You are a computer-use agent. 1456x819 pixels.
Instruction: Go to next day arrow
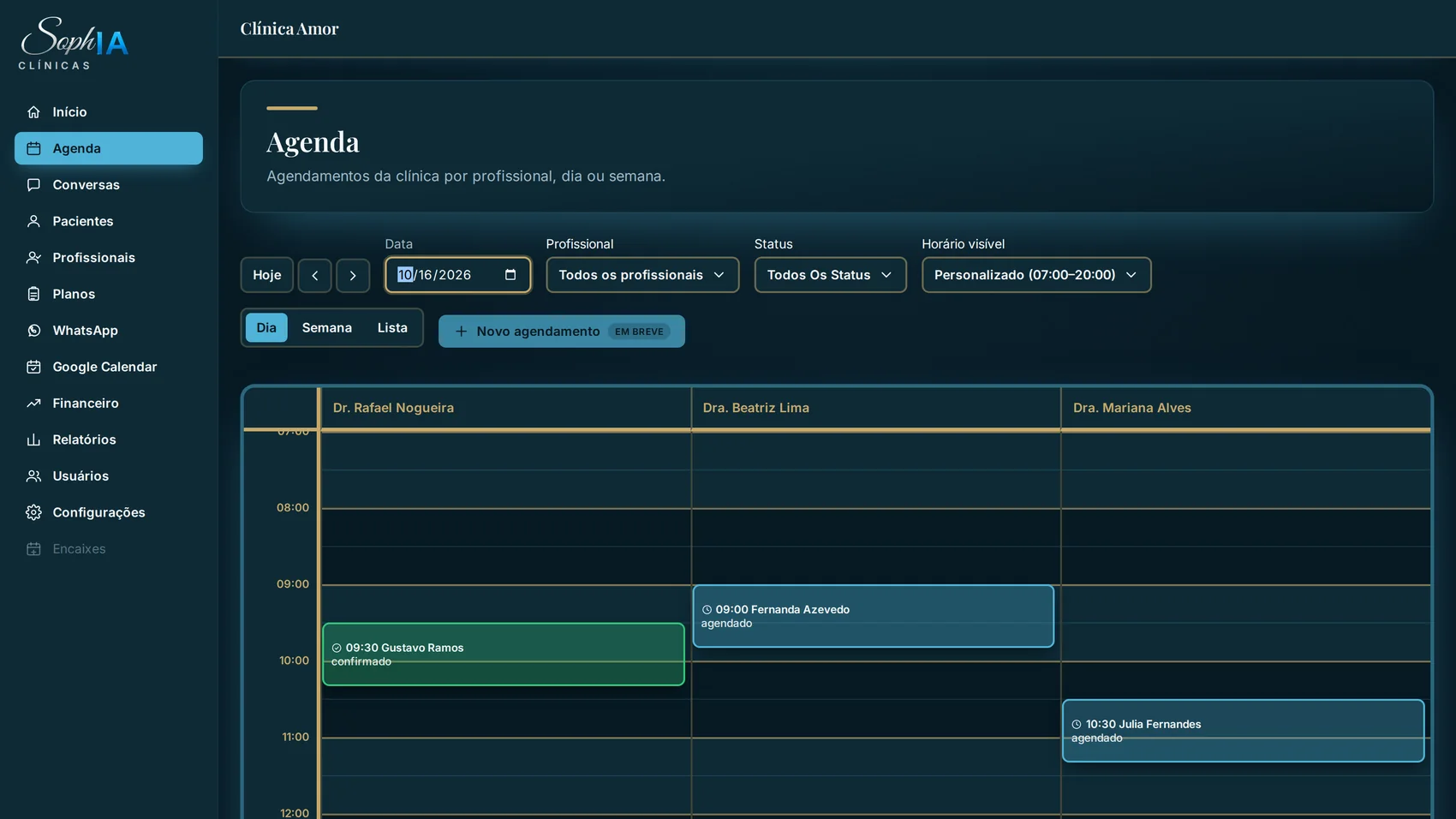(353, 275)
